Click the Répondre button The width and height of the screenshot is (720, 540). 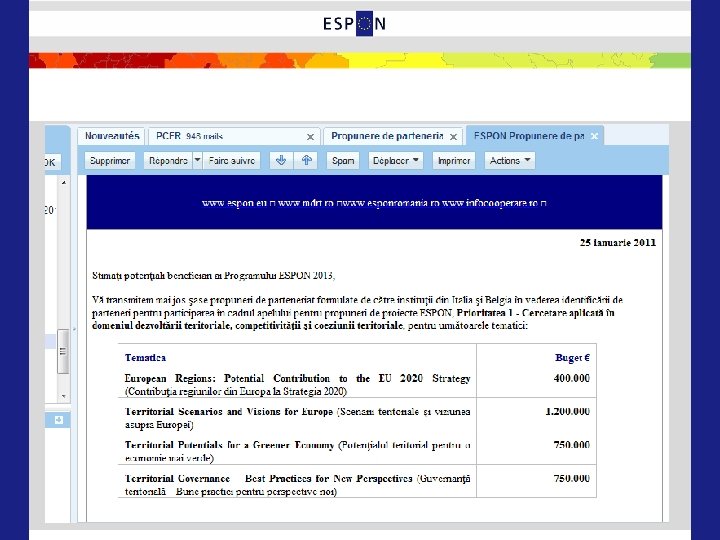[168, 161]
